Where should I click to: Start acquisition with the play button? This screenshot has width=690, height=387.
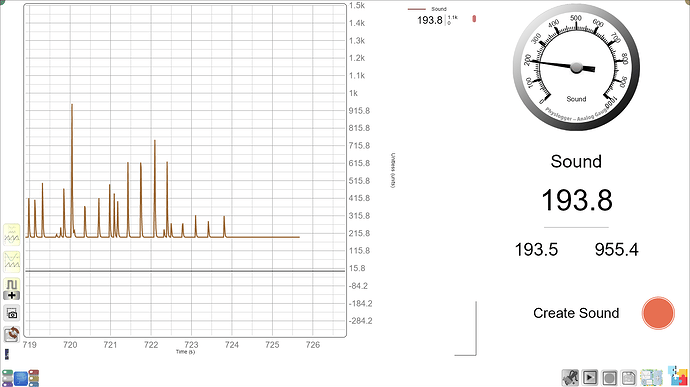pyautogui.click(x=590, y=378)
